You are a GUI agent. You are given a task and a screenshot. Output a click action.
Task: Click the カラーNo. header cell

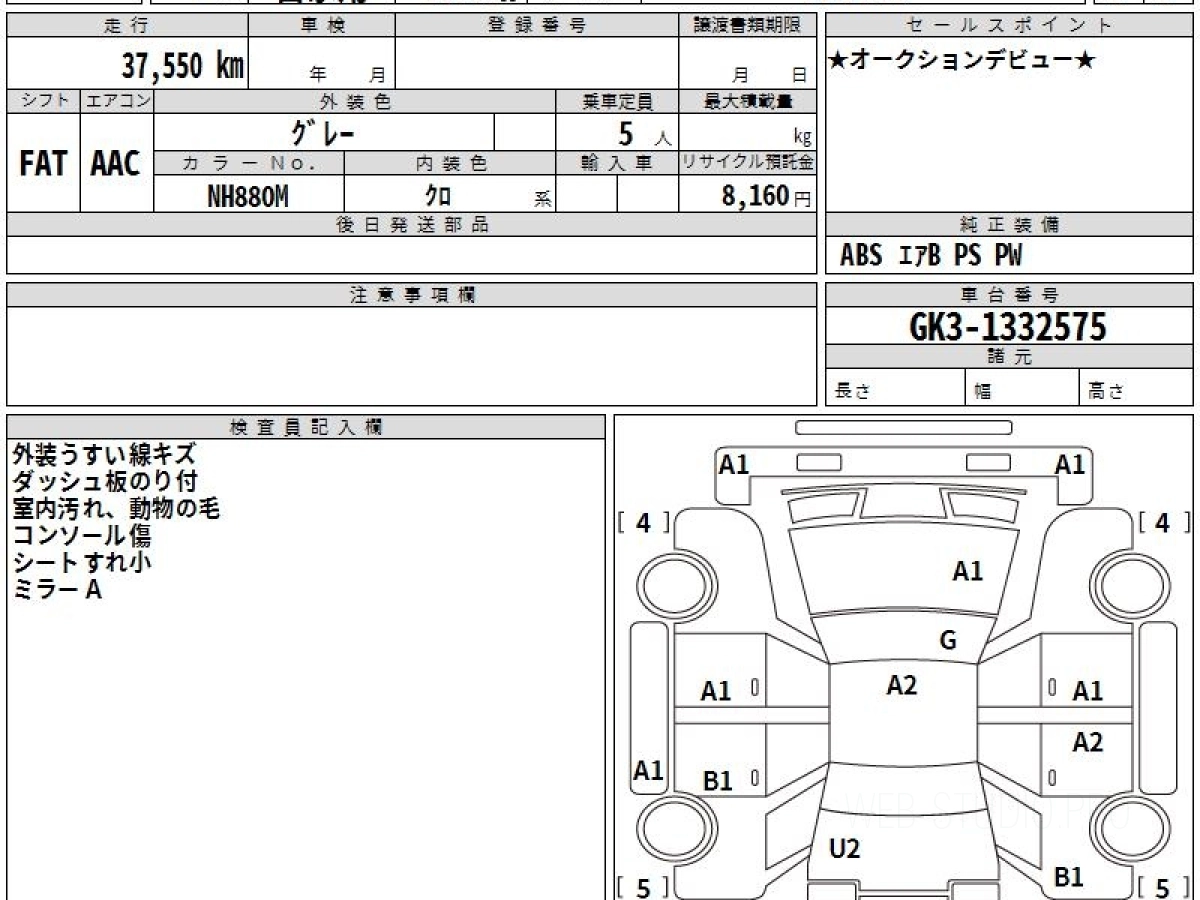tap(249, 163)
